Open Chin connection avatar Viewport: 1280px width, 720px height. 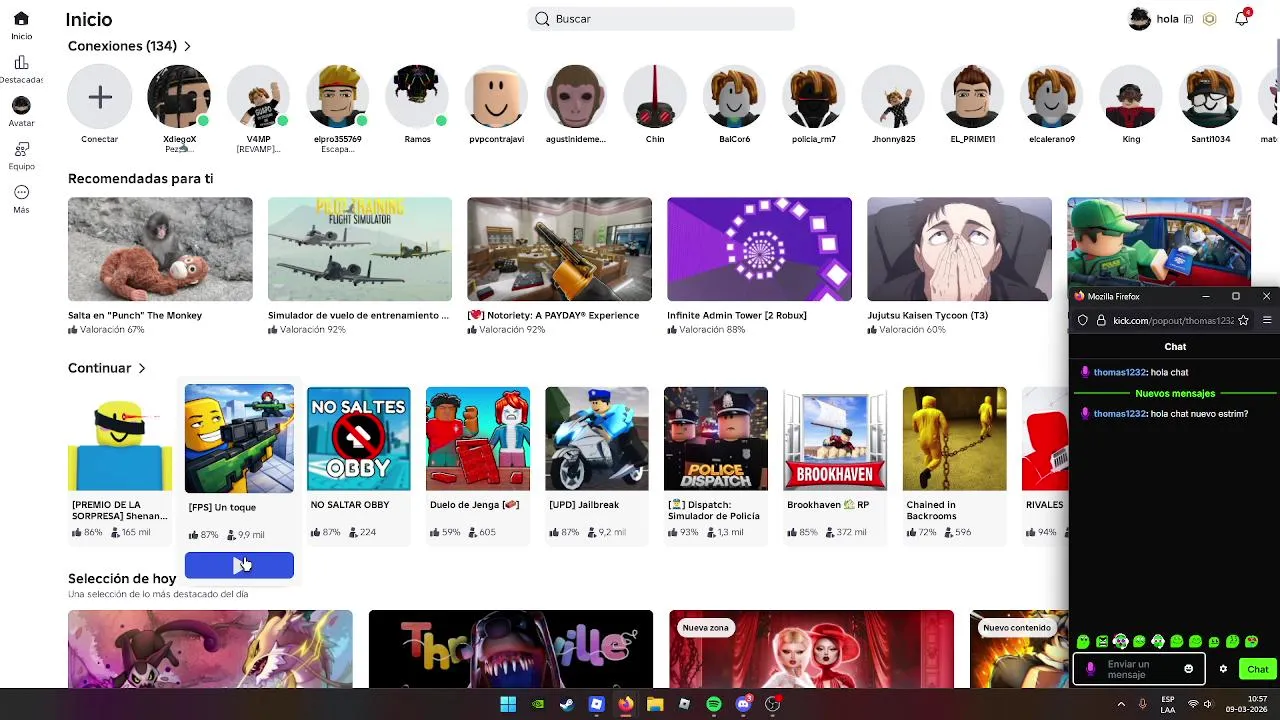click(655, 97)
